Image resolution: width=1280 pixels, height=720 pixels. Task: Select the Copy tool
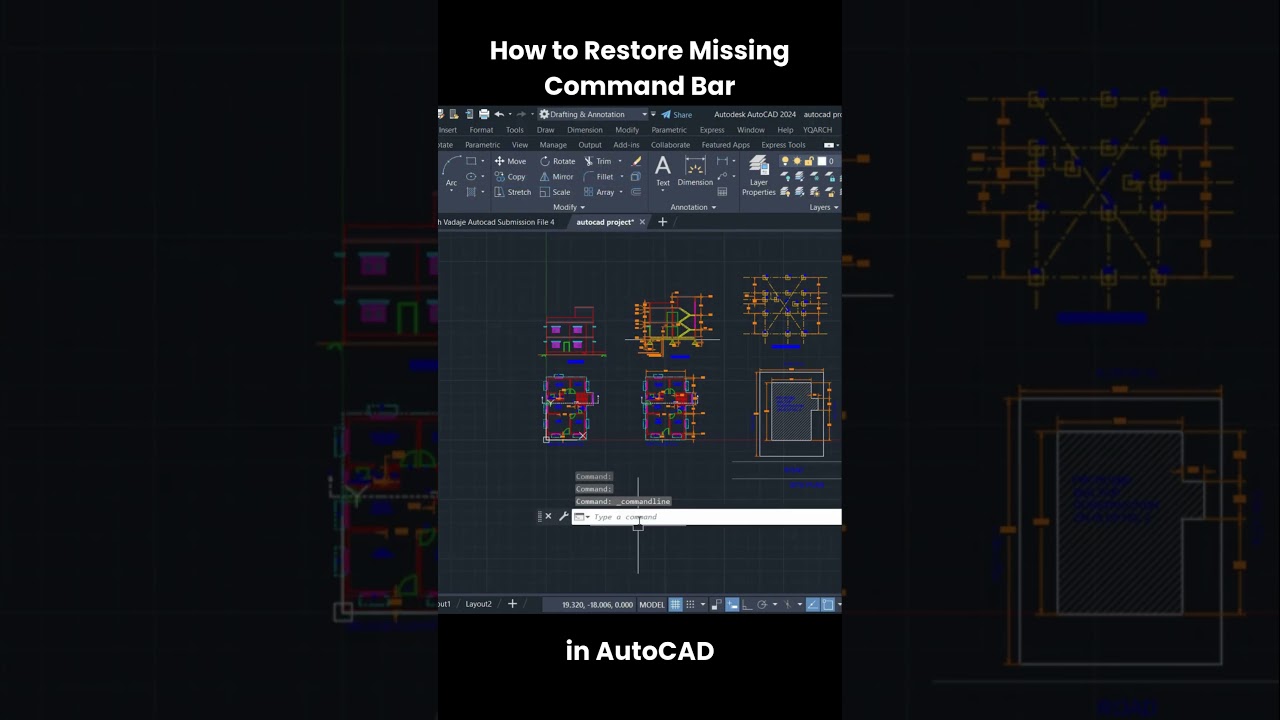click(509, 177)
